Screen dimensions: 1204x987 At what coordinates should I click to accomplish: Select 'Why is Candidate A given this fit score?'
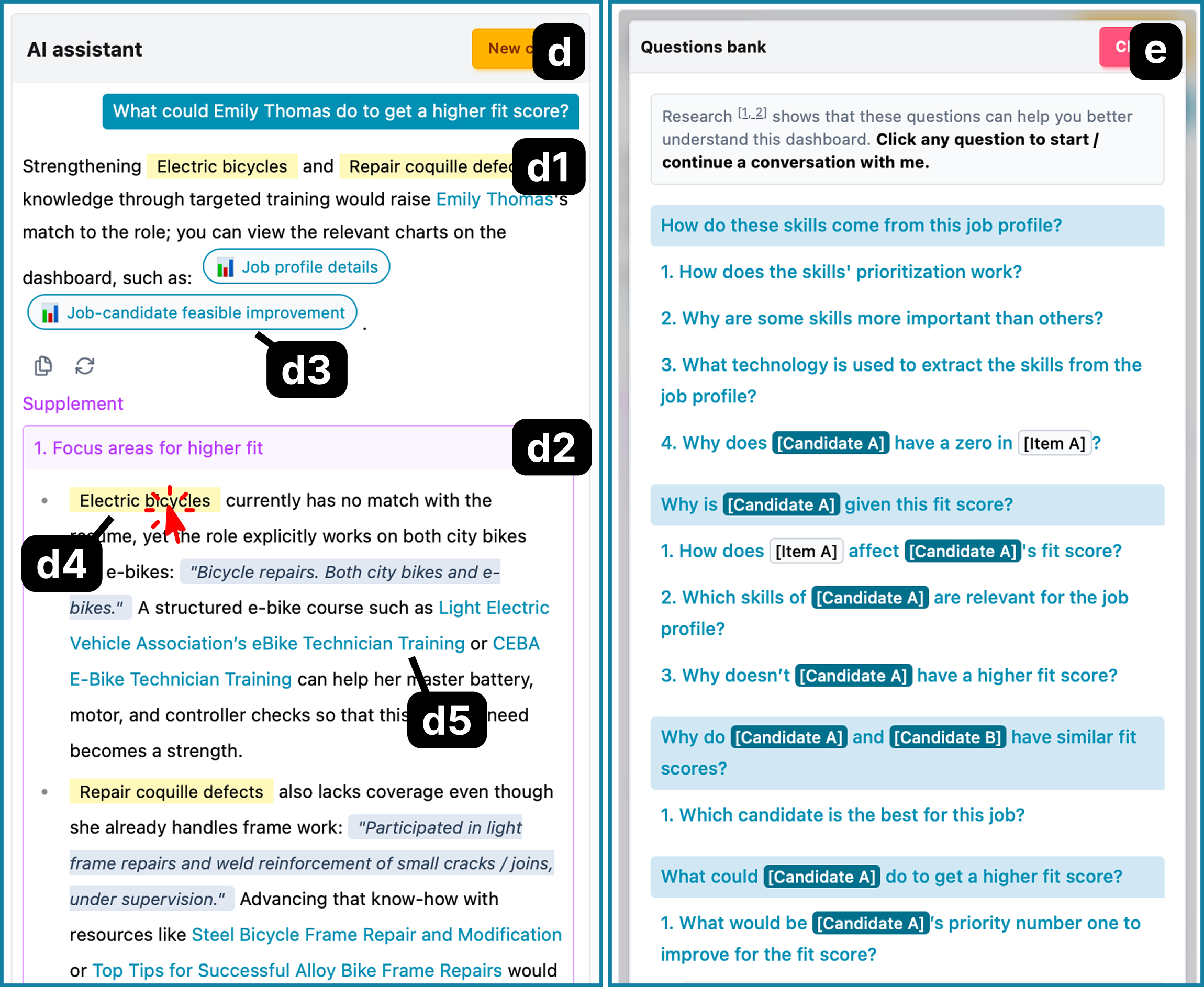(x=907, y=505)
